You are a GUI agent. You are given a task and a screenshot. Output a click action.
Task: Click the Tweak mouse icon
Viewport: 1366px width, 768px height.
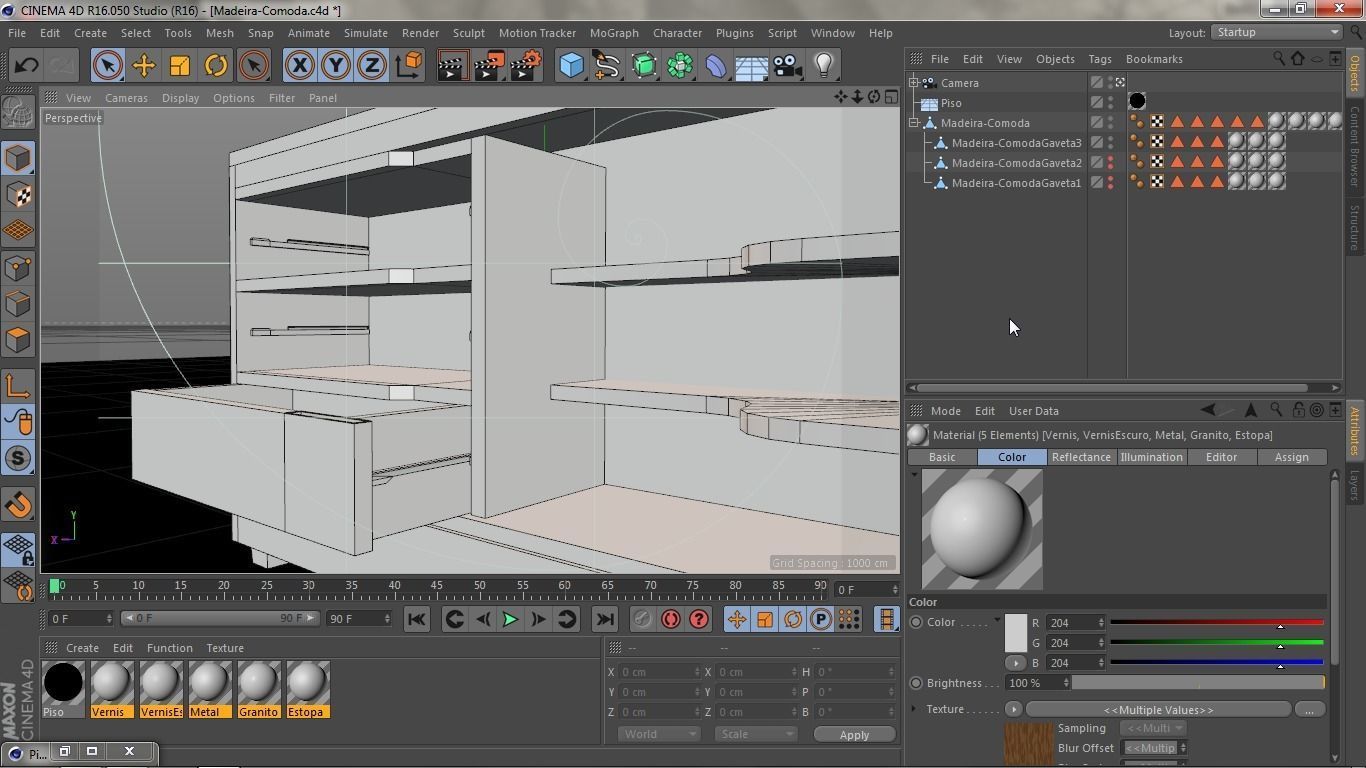click(x=17, y=422)
